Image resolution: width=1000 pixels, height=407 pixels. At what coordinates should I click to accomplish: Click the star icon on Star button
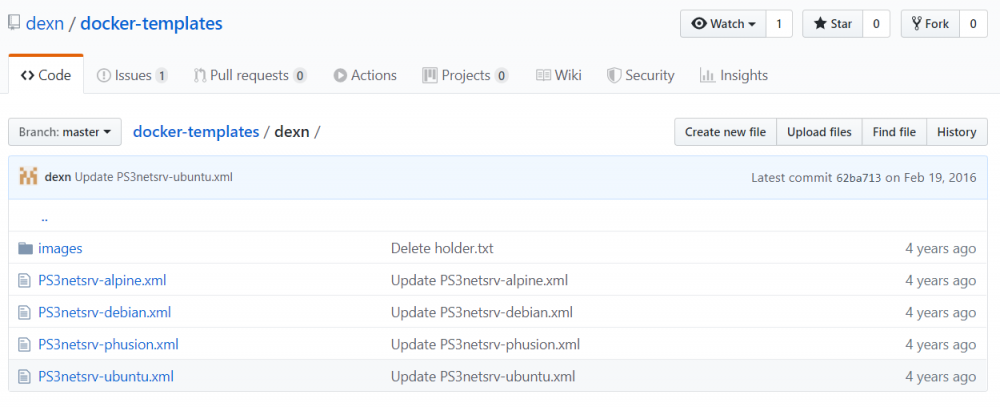820,24
